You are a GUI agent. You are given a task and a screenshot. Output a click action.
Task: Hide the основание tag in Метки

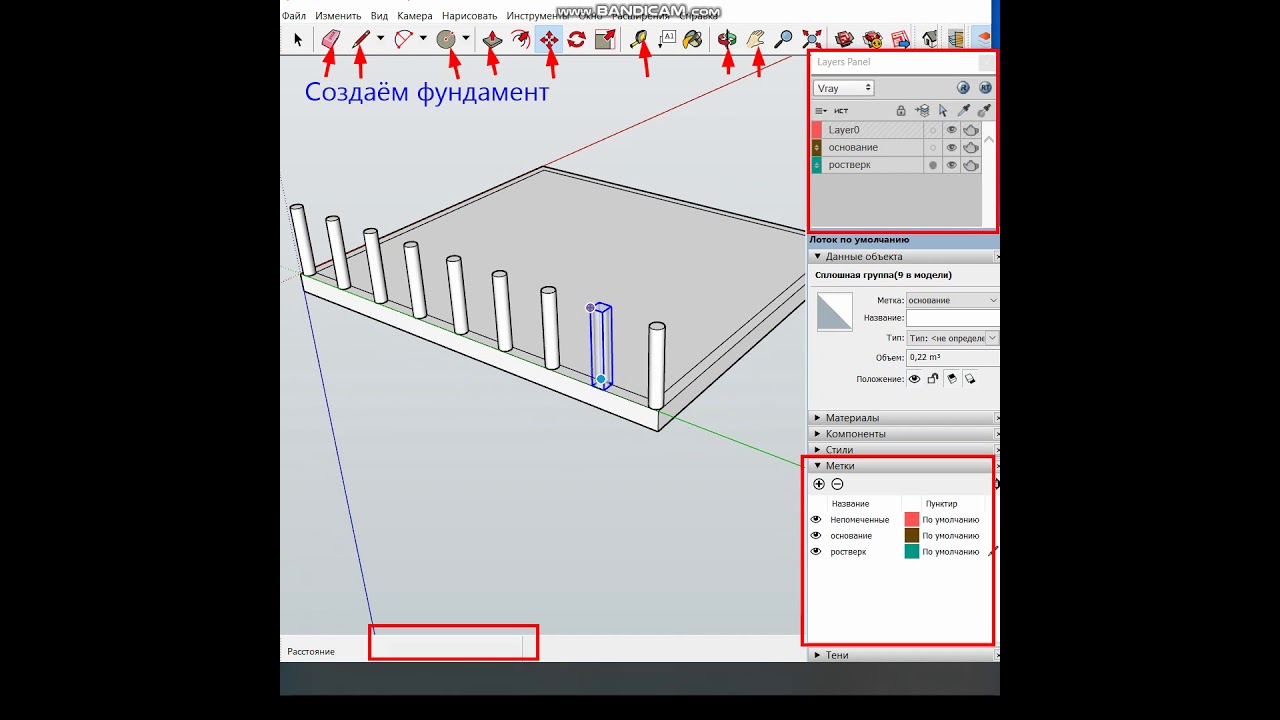816,536
